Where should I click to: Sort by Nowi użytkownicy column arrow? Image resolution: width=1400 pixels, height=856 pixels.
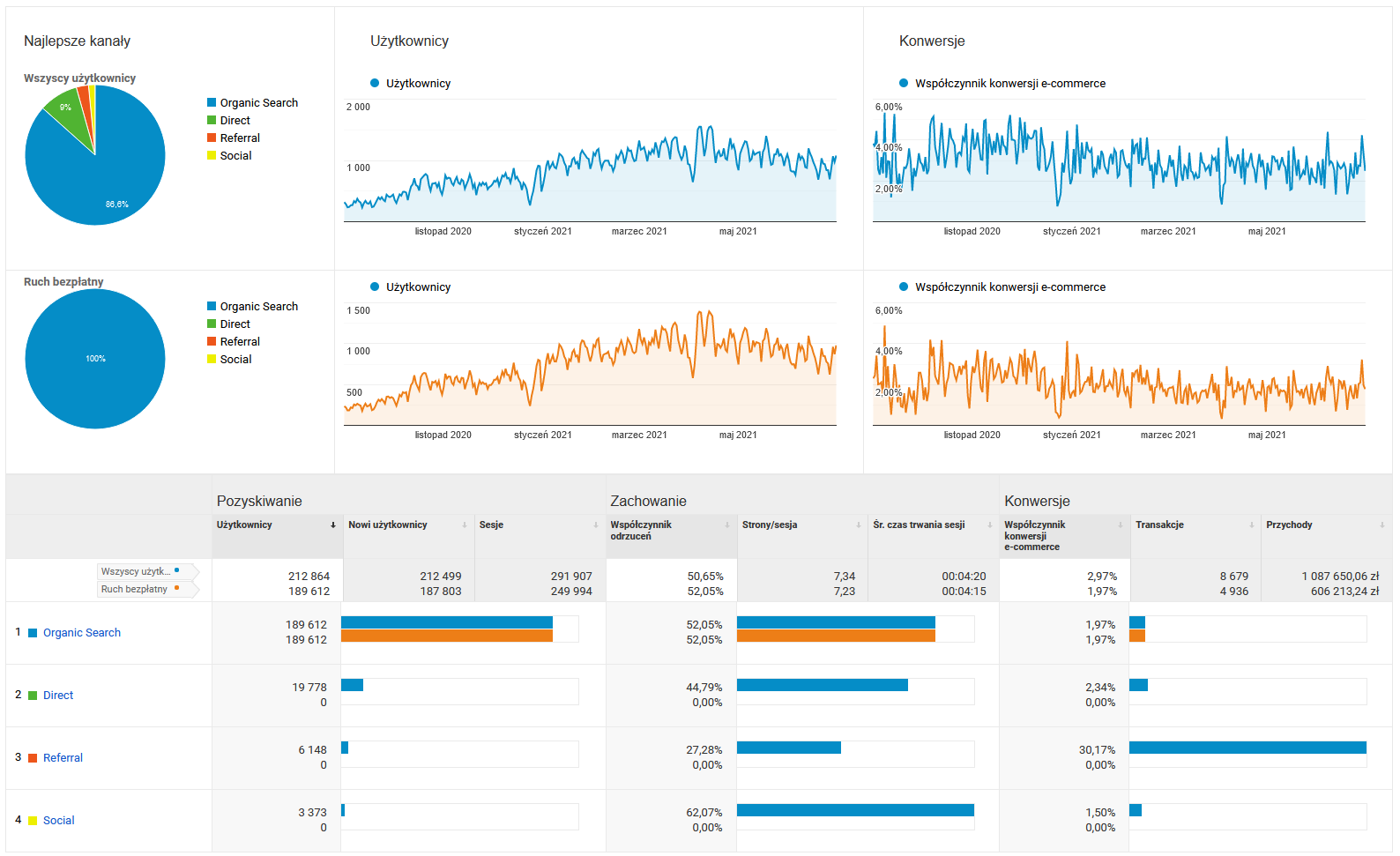(465, 525)
